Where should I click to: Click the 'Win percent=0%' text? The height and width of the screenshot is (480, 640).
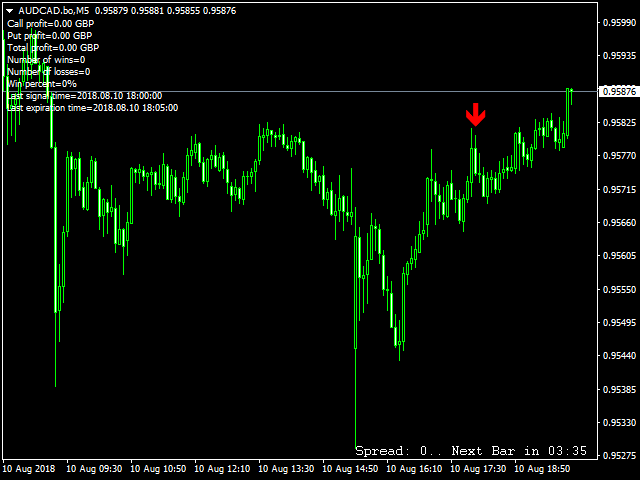click(42, 84)
